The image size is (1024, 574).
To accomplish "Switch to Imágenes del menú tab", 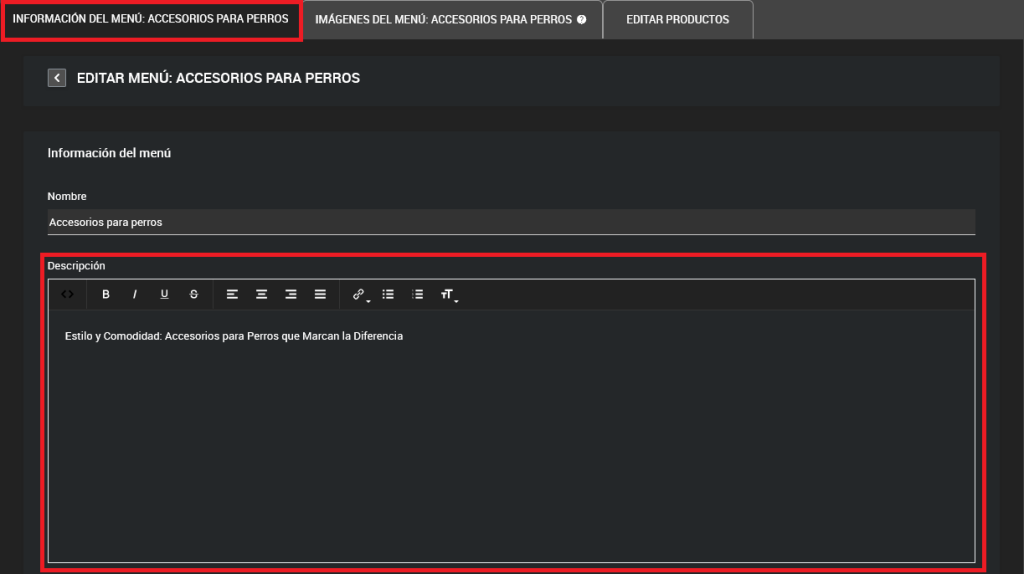I will click(x=443, y=20).
